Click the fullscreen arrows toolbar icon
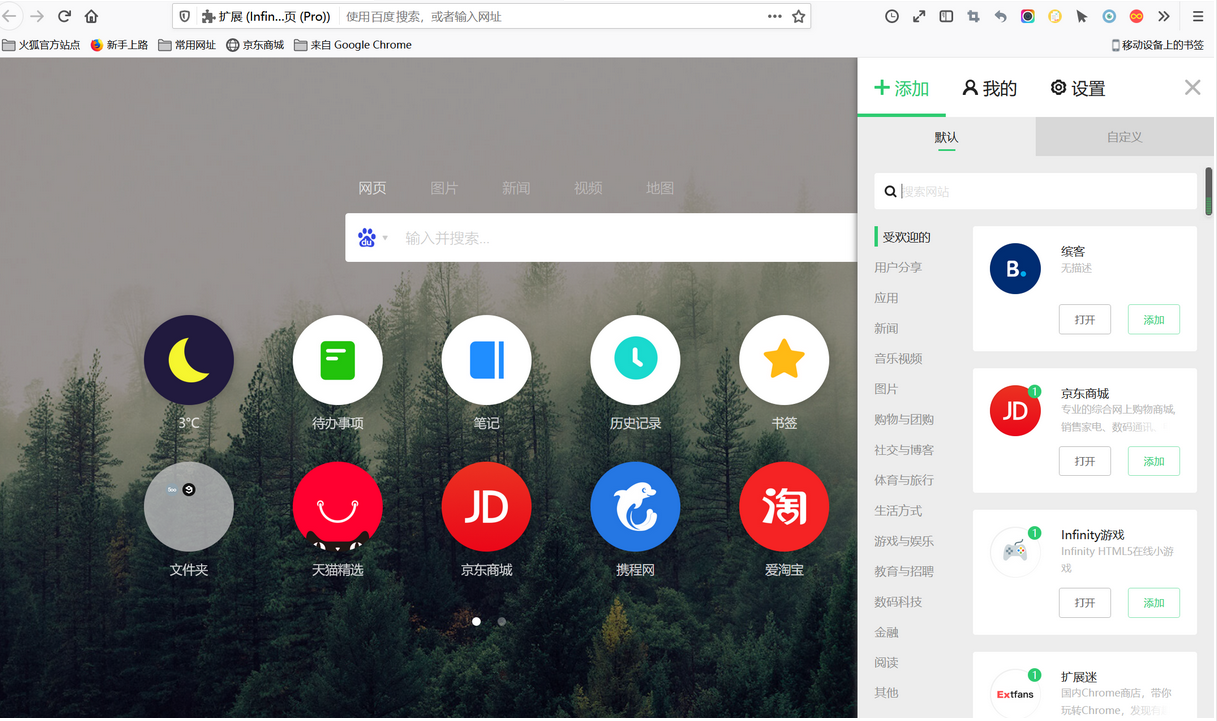1217x721 pixels. pos(919,16)
